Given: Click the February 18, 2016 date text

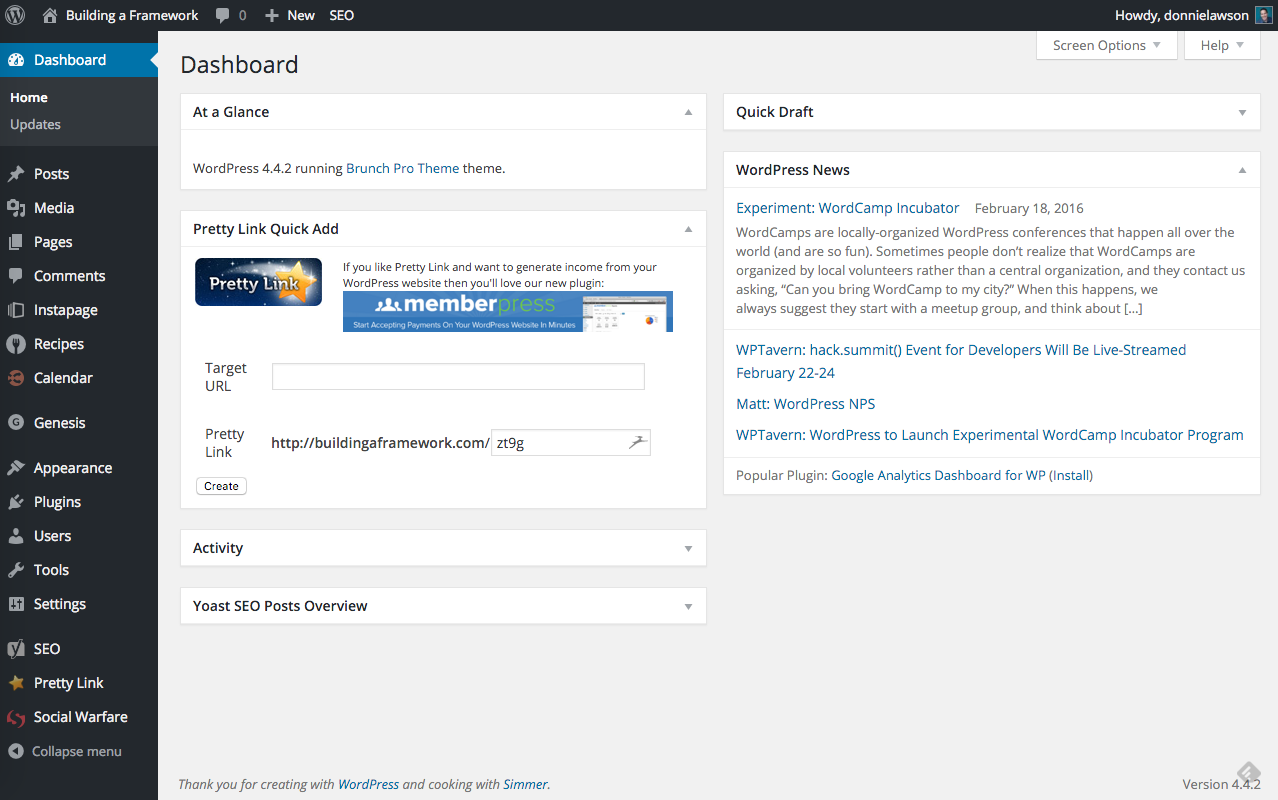Looking at the screenshot, I should click(1029, 209).
